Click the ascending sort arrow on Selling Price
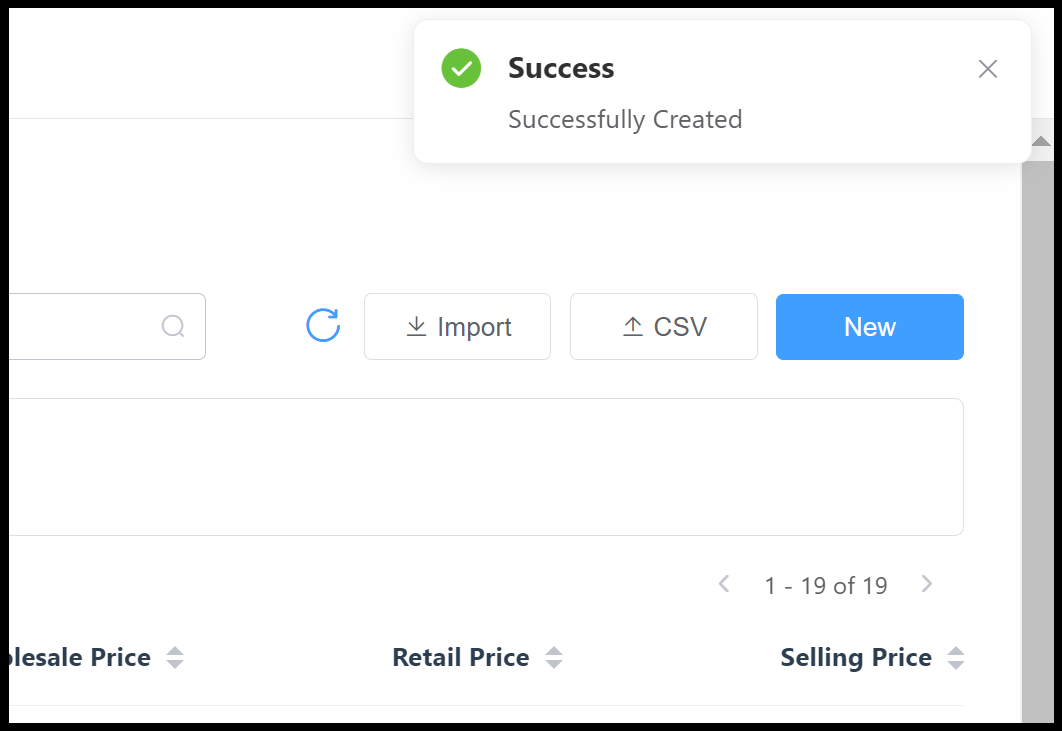Screen dimensions: 1062x731 tap(957, 652)
